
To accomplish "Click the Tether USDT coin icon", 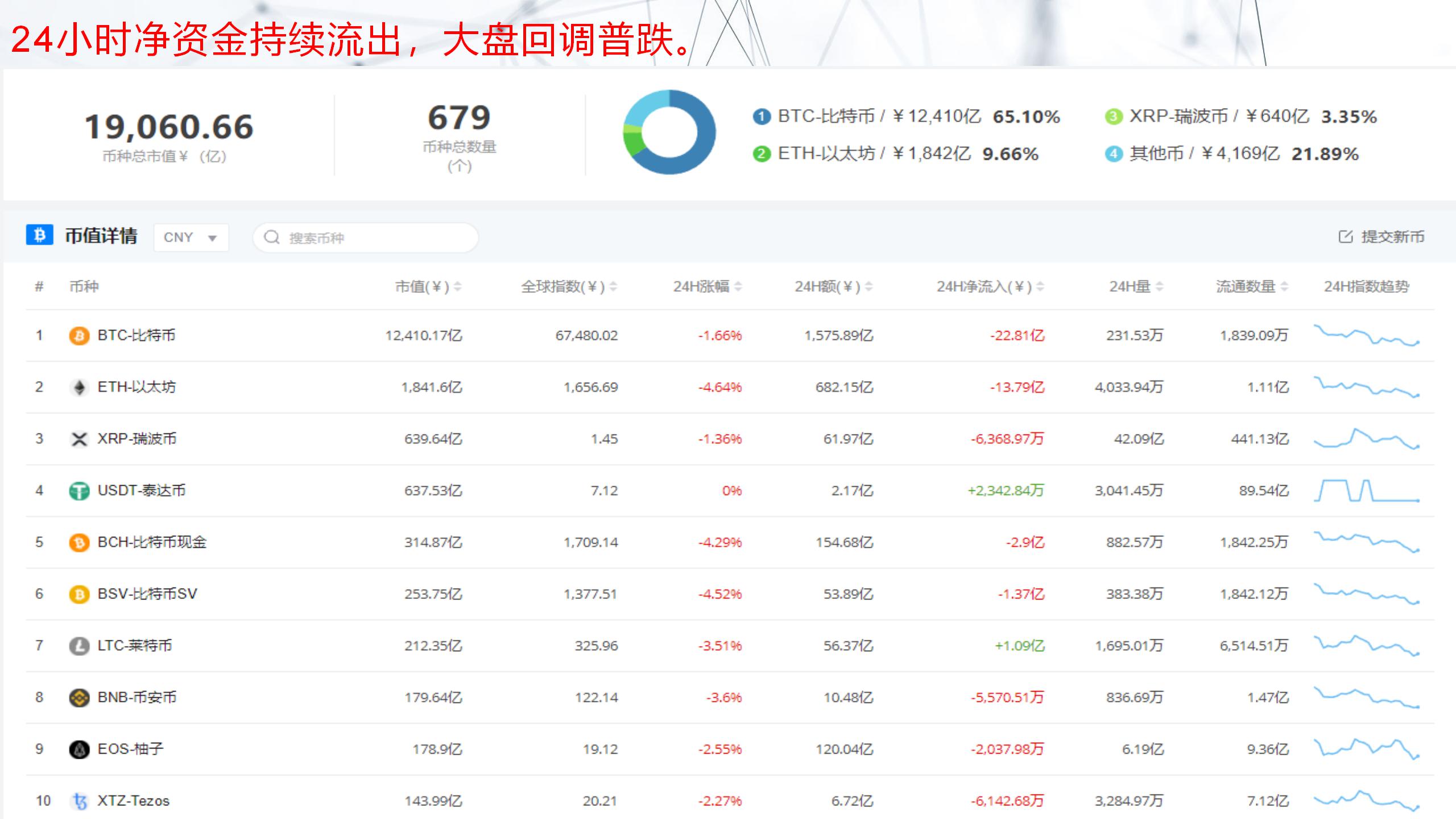I will (x=79, y=491).
